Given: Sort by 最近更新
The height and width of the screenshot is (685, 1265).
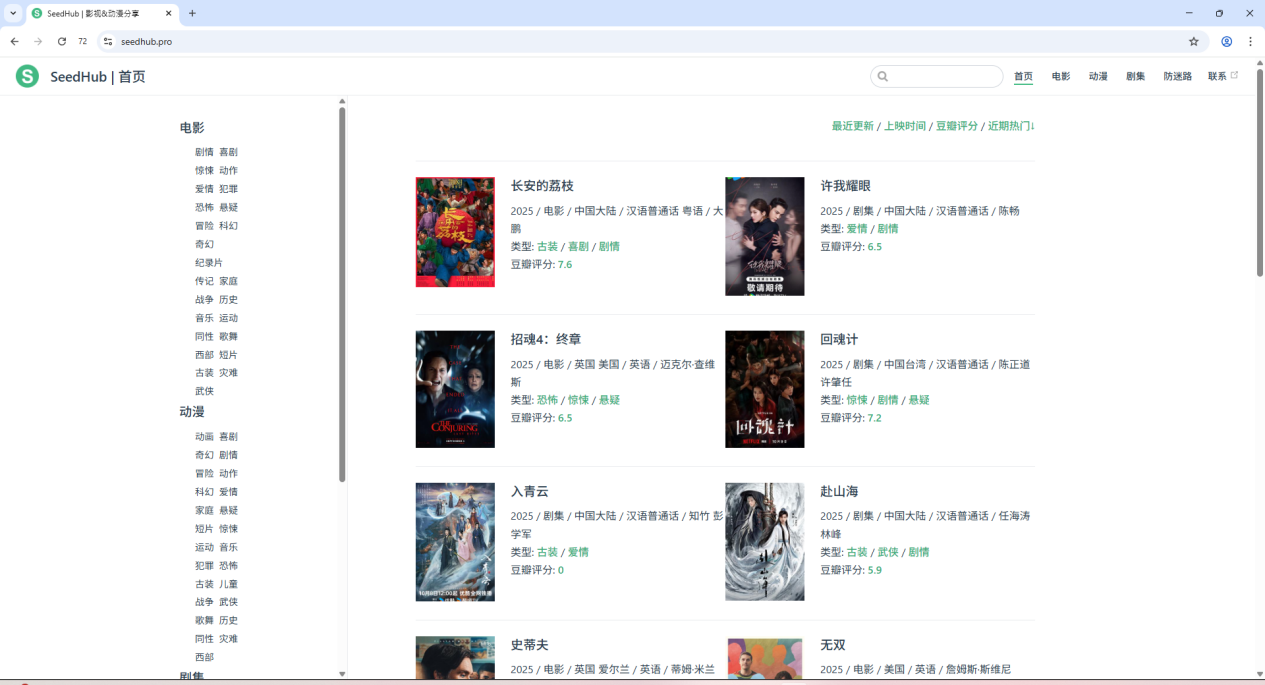Looking at the screenshot, I should coord(853,126).
